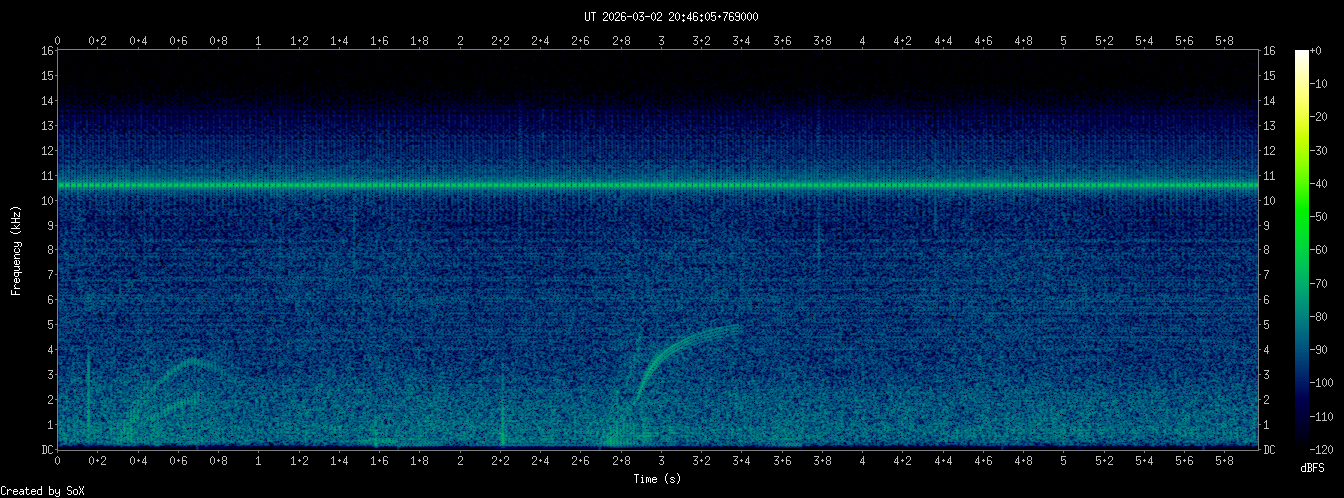The width and height of the screenshot is (1344, 498).
Task: Click the 16 kHz label on right axis
Action: [x=1269, y=51]
